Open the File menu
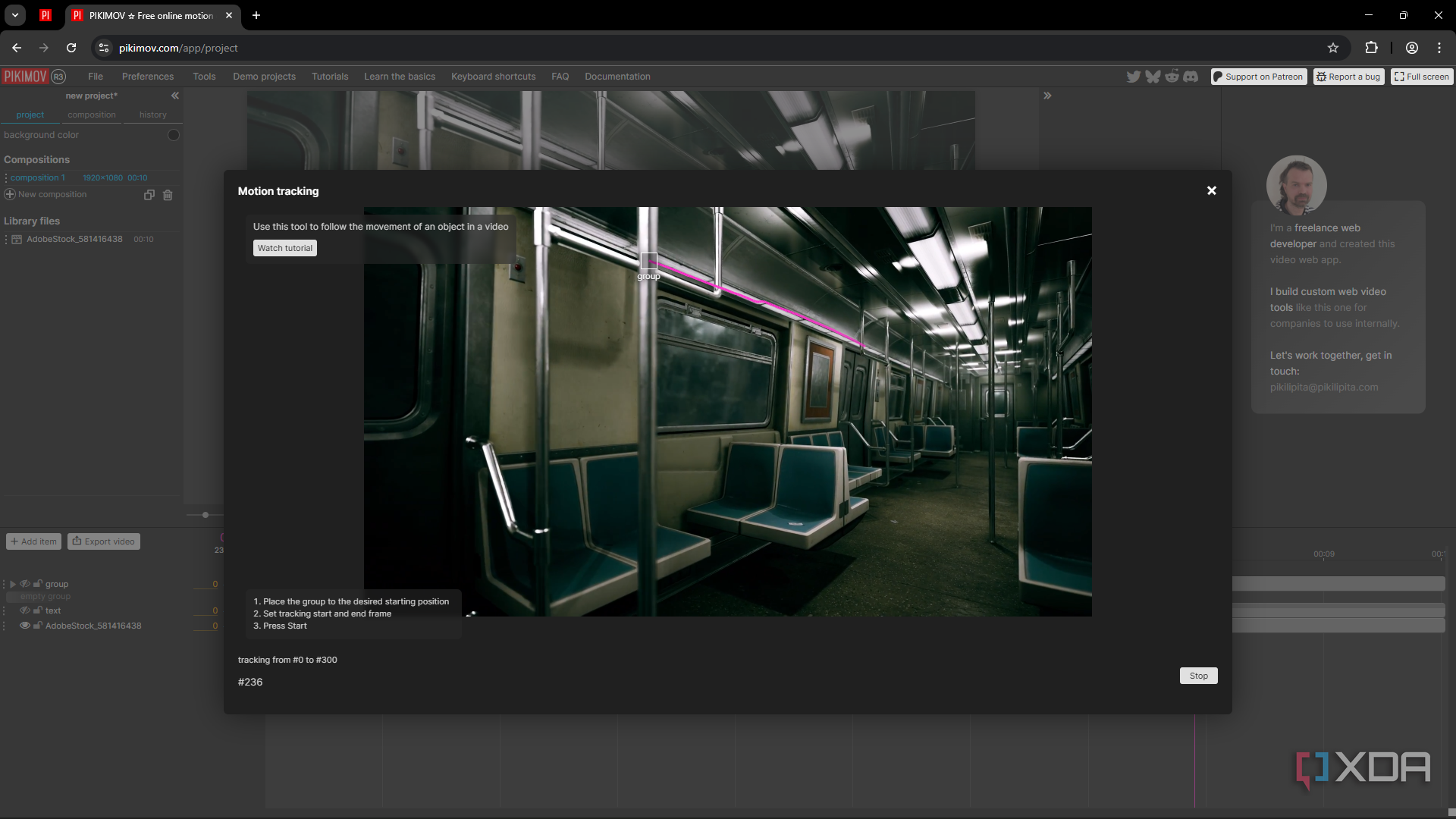The height and width of the screenshot is (819, 1456). [96, 77]
